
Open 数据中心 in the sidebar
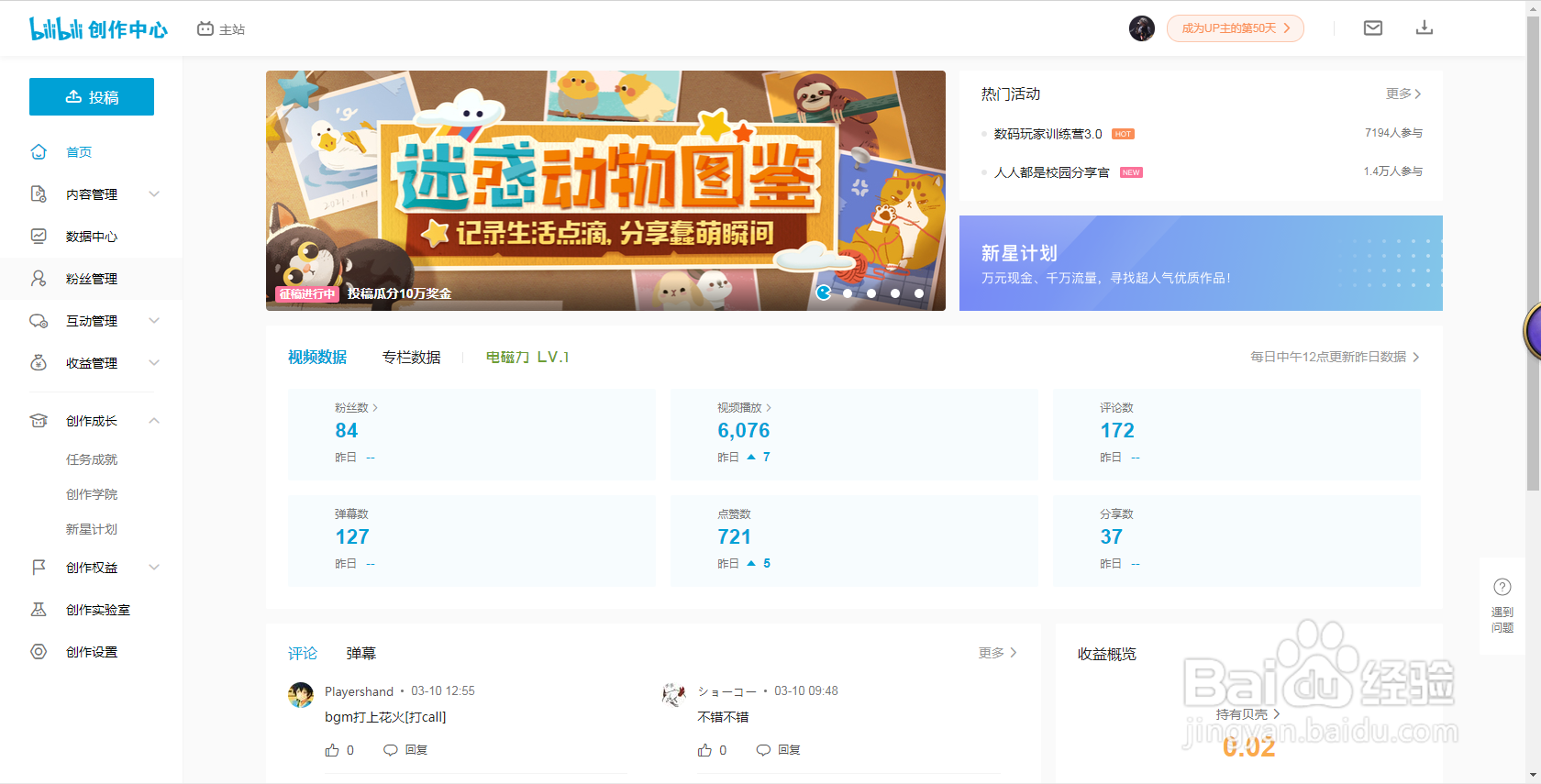click(92, 237)
